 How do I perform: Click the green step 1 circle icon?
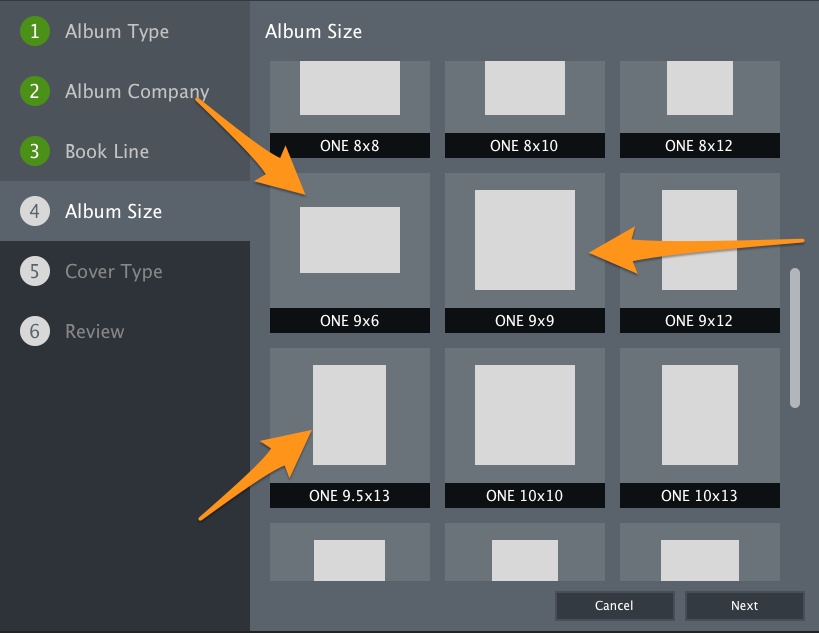coord(34,31)
